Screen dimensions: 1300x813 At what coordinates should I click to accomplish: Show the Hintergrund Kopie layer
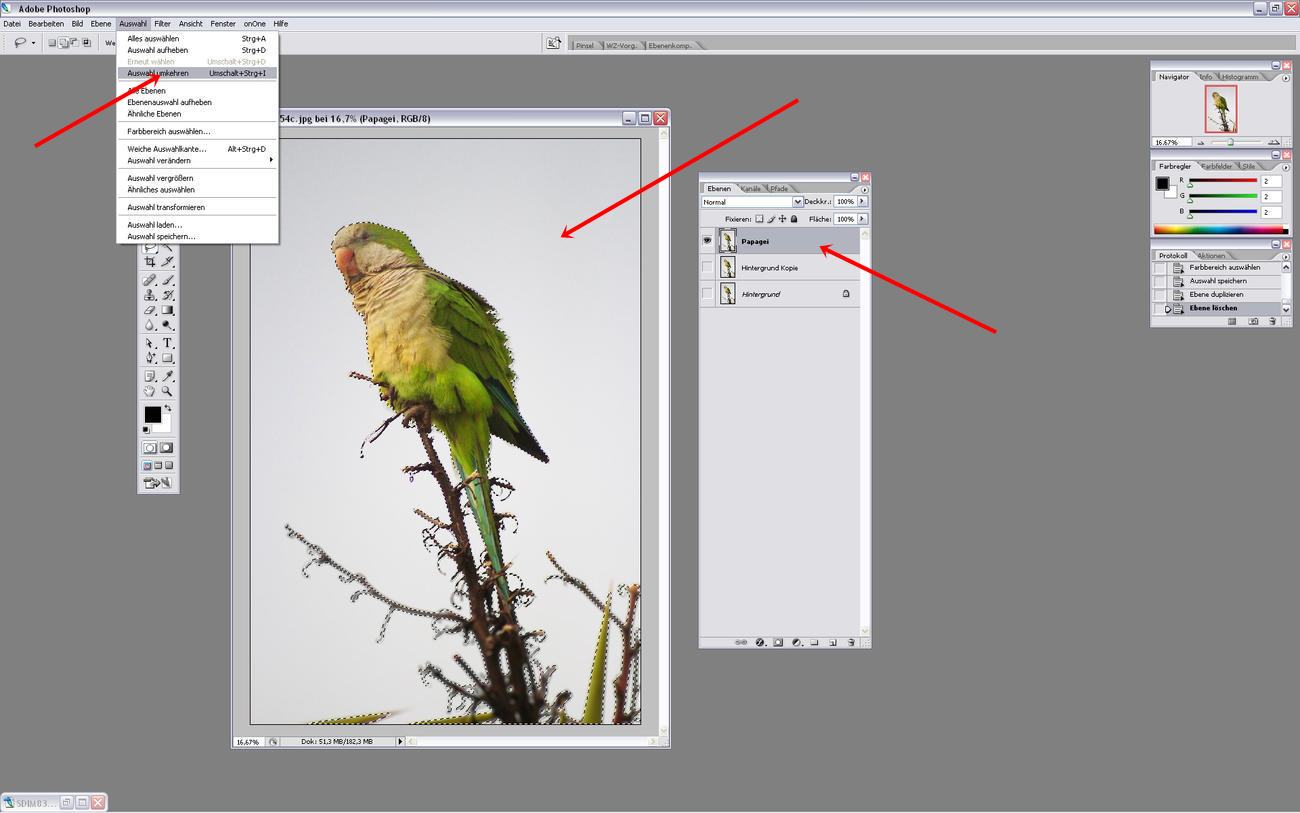707,267
